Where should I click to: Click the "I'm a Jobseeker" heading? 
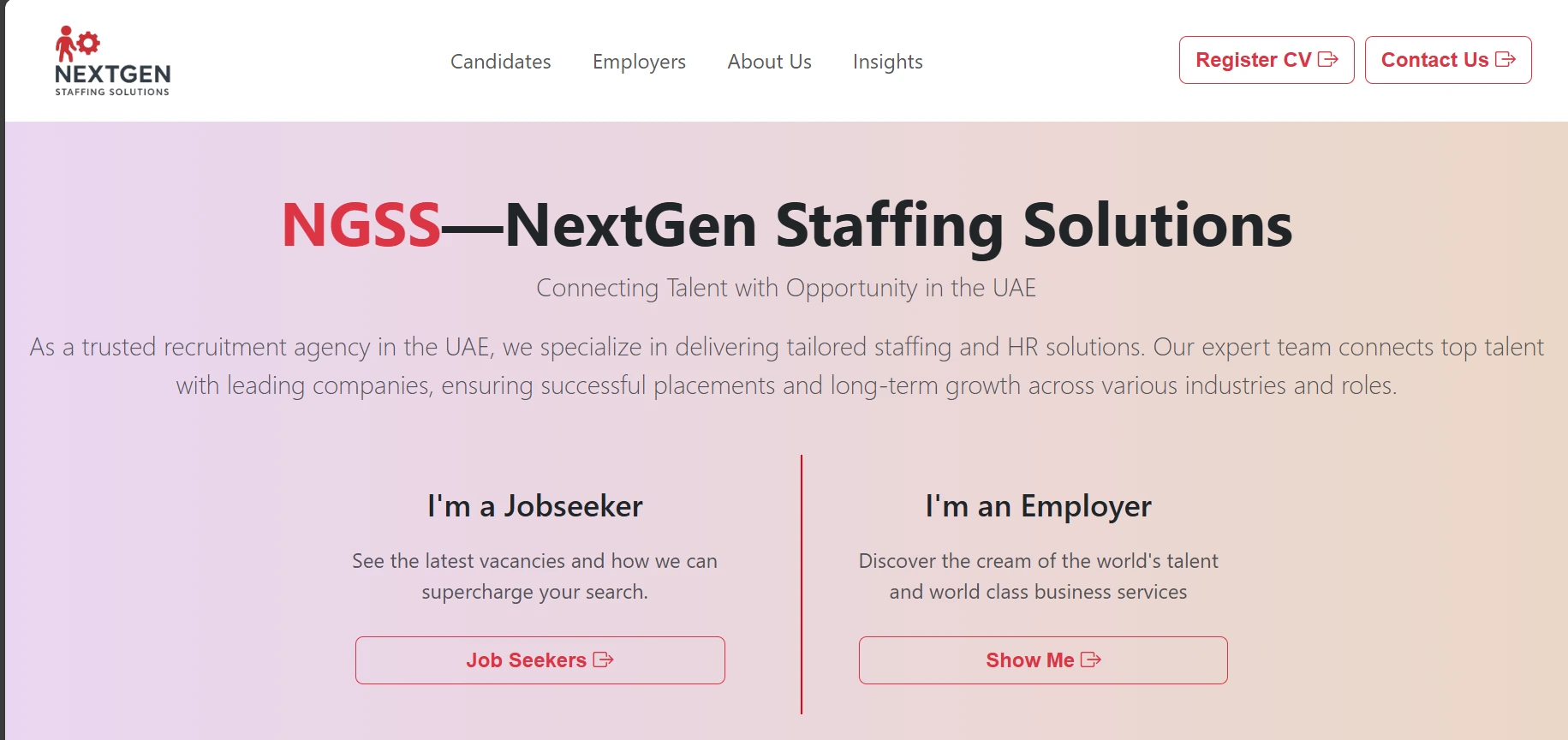click(x=534, y=506)
